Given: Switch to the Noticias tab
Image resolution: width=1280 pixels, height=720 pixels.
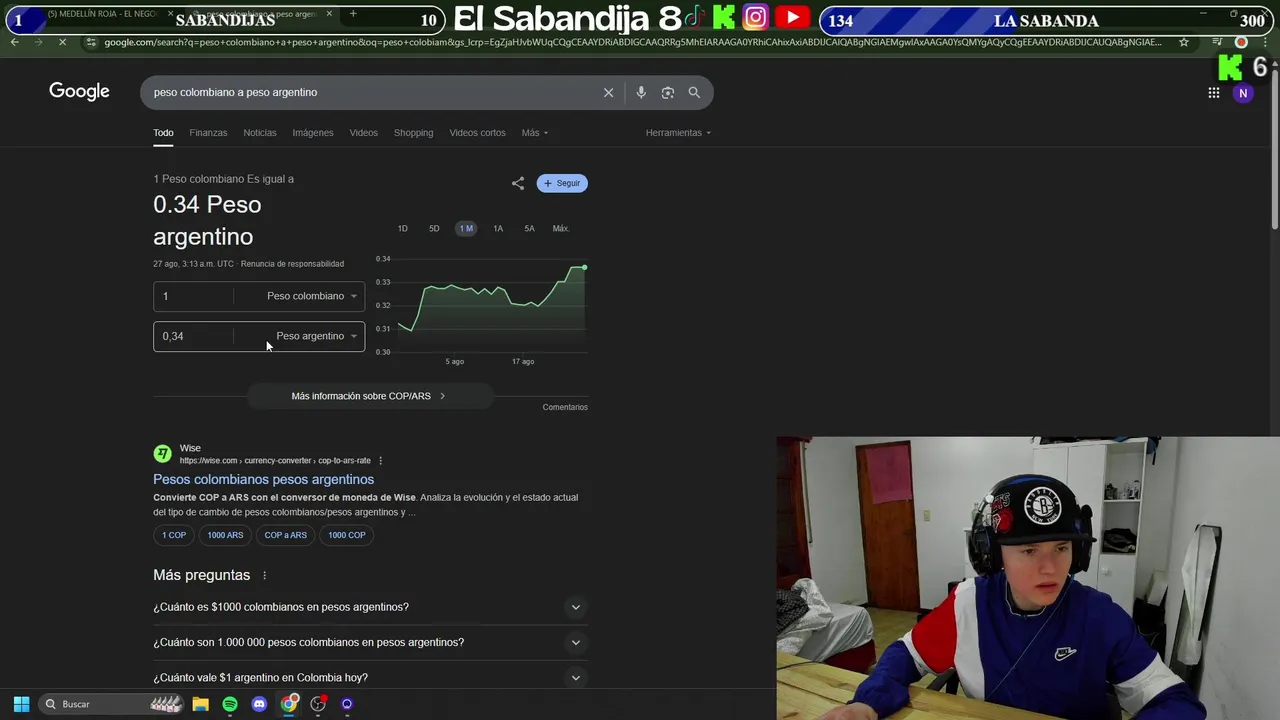Looking at the screenshot, I should click(259, 133).
